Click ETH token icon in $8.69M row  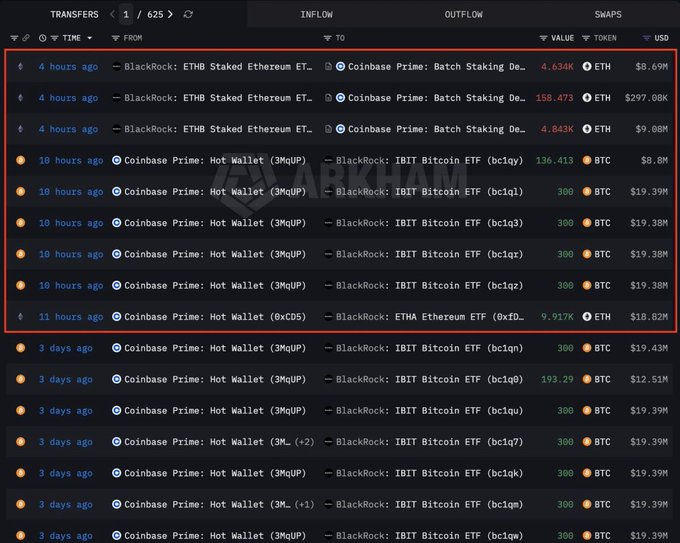tap(587, 66)
